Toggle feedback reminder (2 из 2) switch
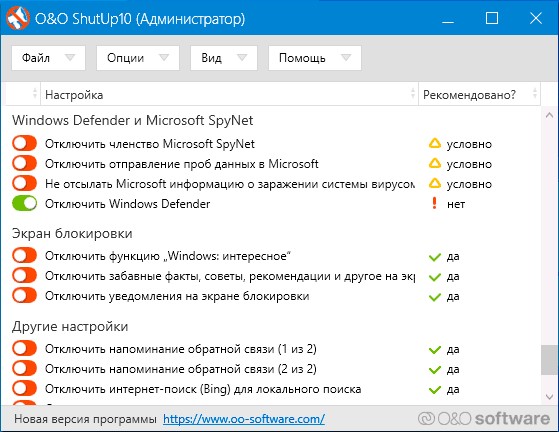This screenshot has height=432, width=559. pyautogui.click(x=25, y=369)
